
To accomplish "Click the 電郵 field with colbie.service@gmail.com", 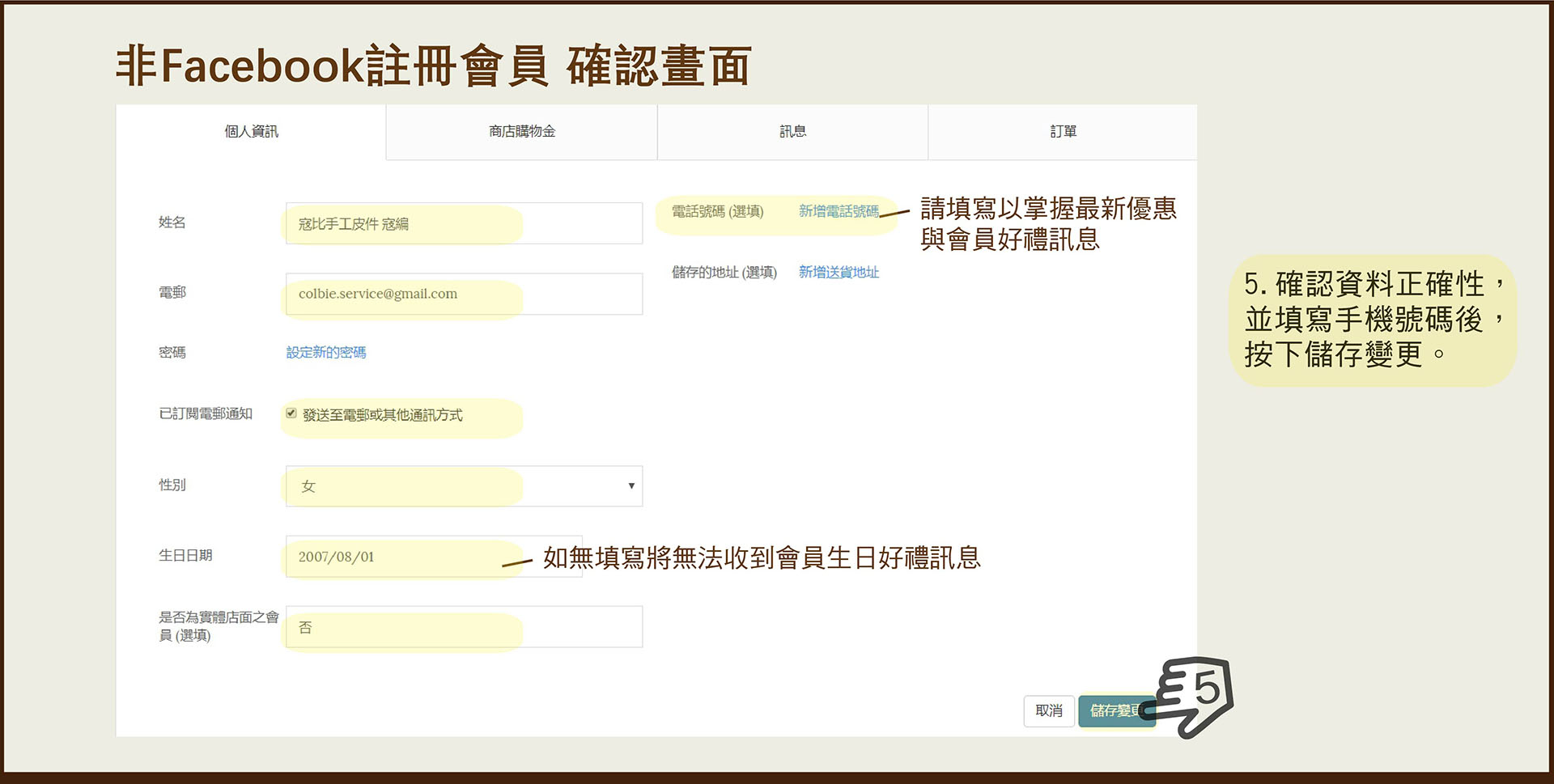I will coord(464,294).
